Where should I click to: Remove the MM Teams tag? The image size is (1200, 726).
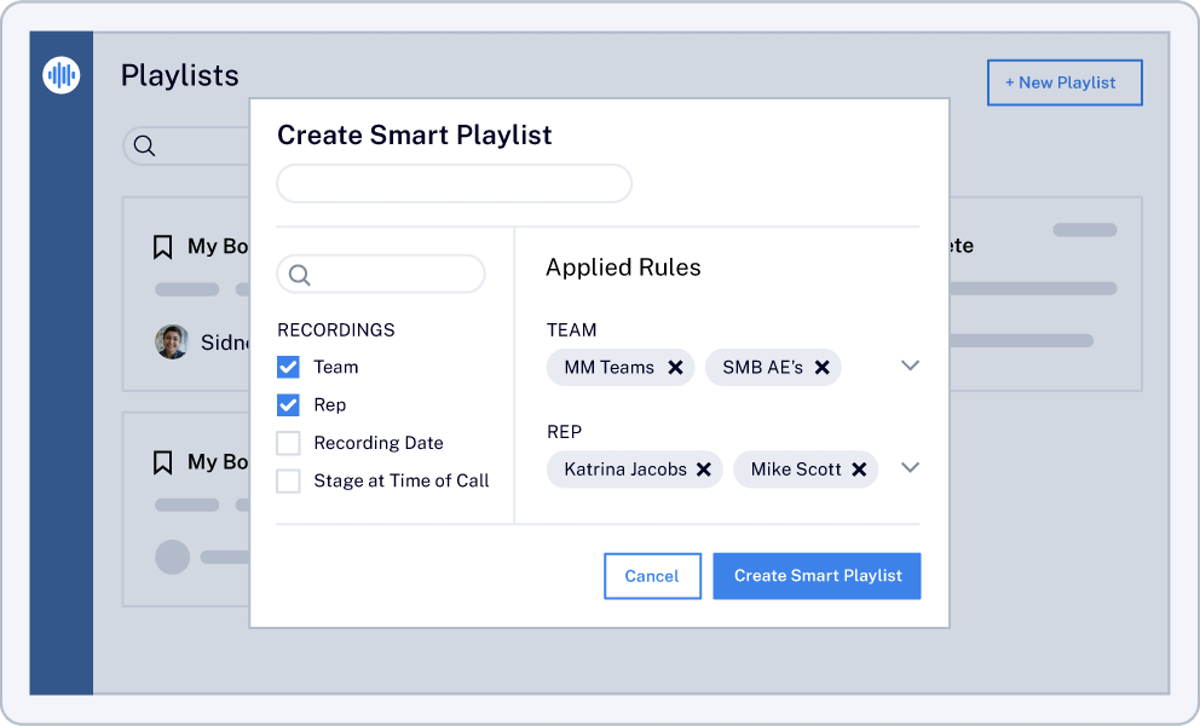coord(675,367)
